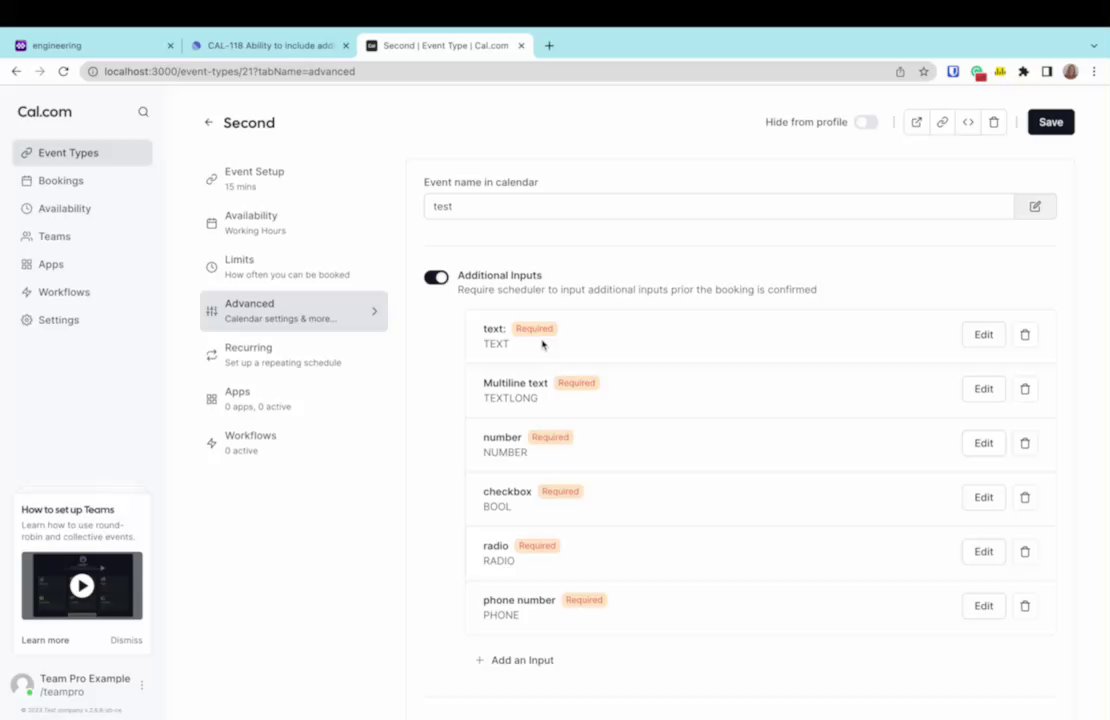The image size is (1110, 720).
Task: Open Apps tab in event settings
Action: tap(294, 399)
